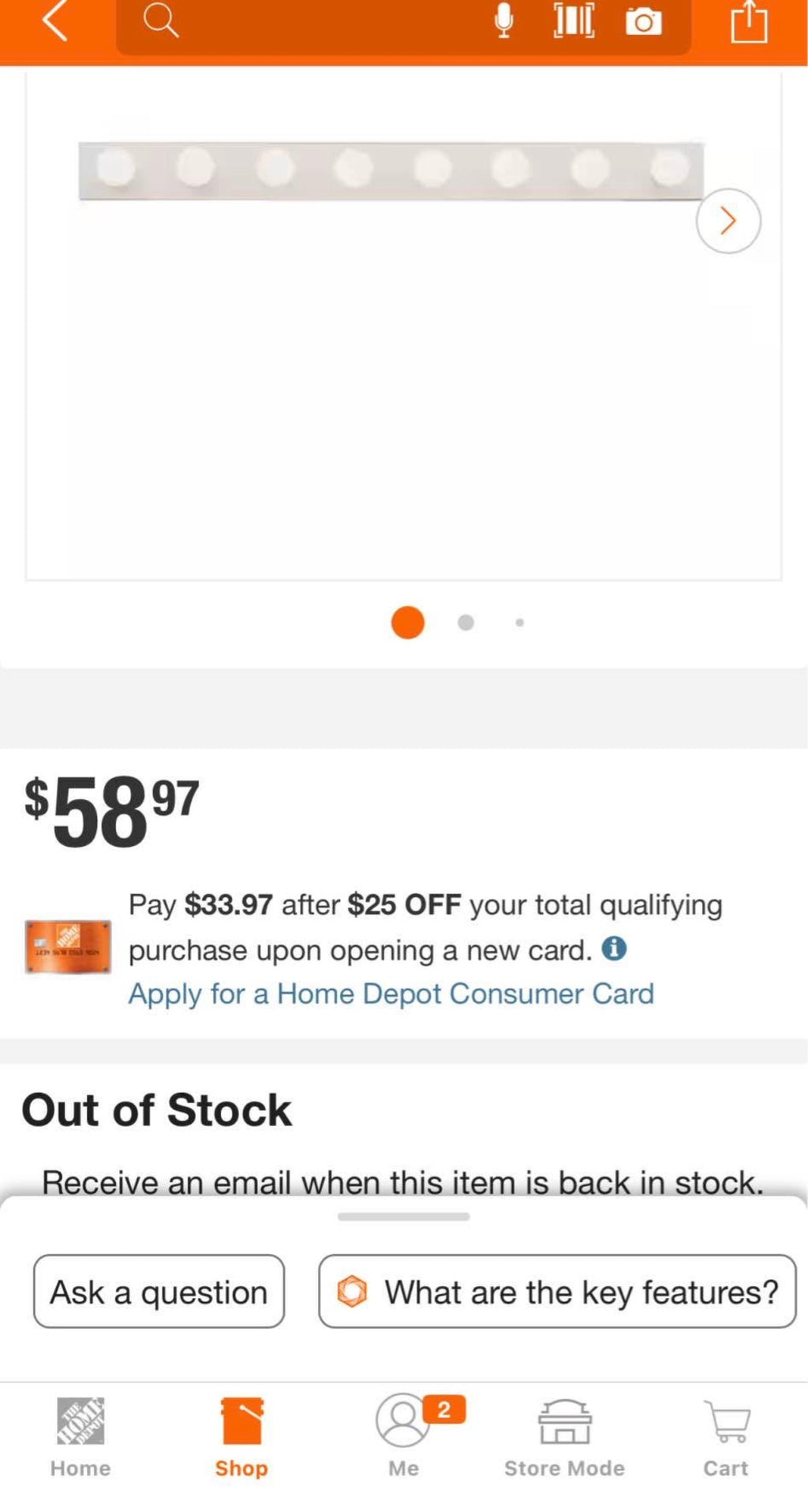
Task: Tap the share icon
Action: 749,21
